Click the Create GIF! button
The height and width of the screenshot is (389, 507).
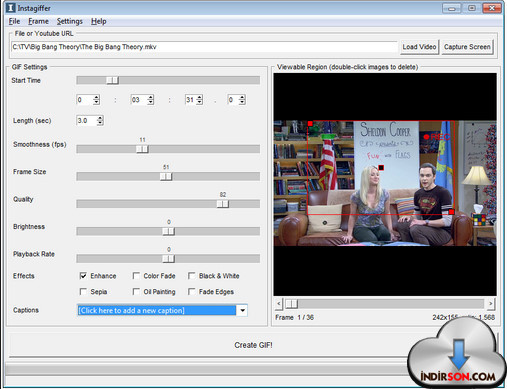pyautogui.click(x=253, y=345)
